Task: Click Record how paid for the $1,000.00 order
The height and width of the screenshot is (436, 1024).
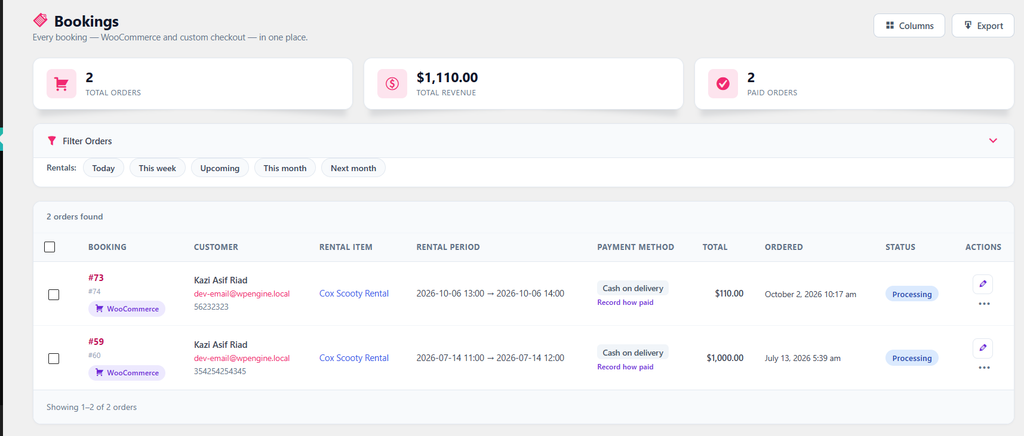Action: point(625,367)
